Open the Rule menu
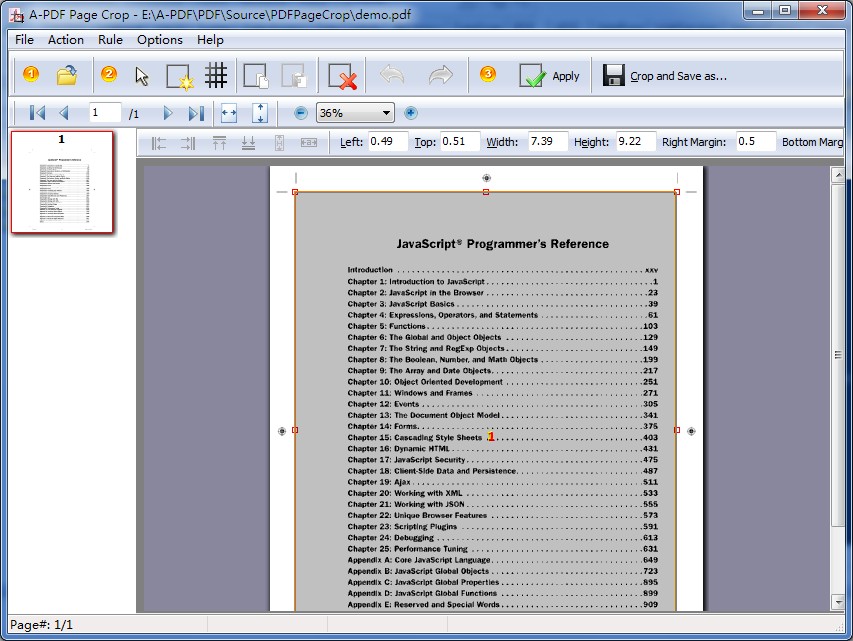The image size is (853, 641). click(110, 40)
